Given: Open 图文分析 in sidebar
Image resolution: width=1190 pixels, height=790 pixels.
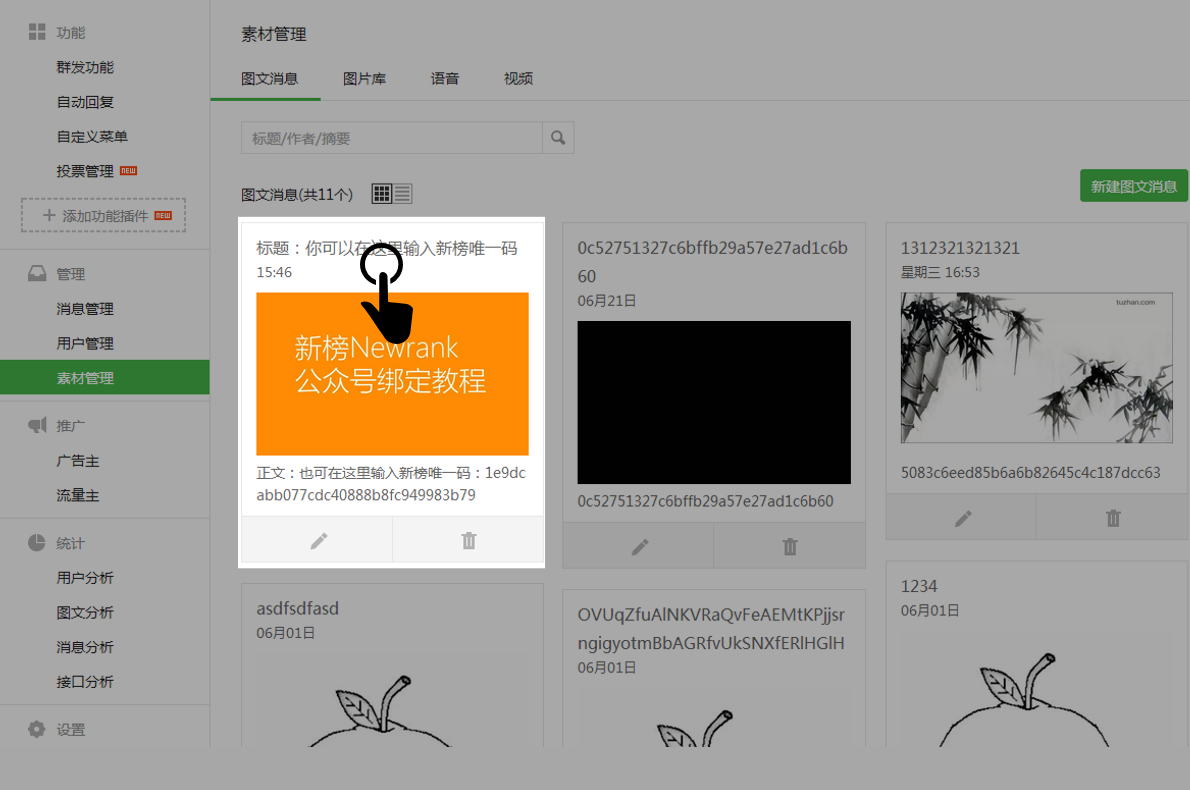Looking at the screenshot, I should pos(85,612).
